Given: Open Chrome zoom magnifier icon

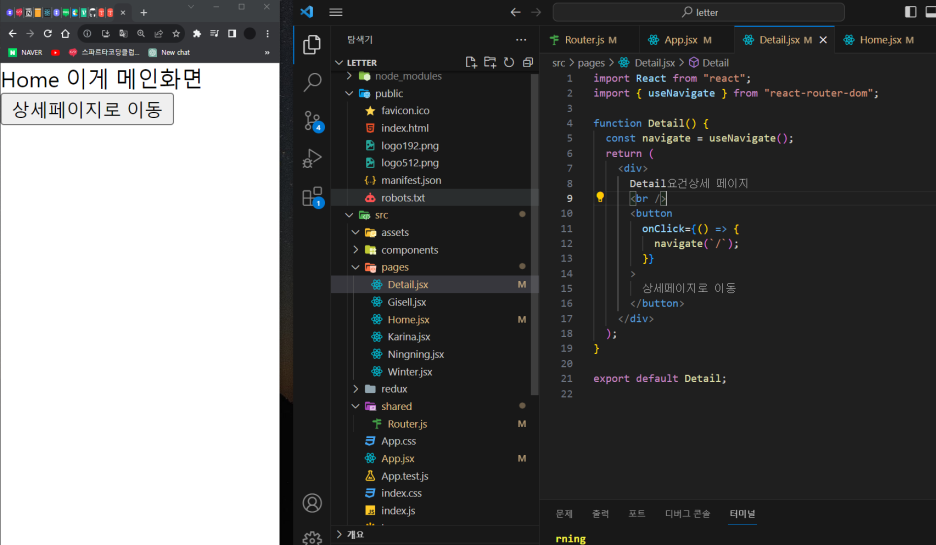Looking at the screenshot, I should tap(141, 33).
